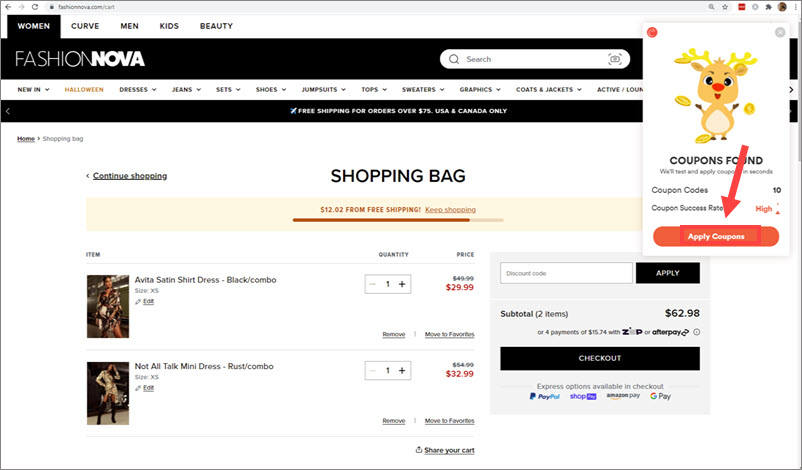Image resolution: width=802 pixels, height=470 pixels.
Task: Expand the Tops dropdown
Action: [x=374, y=89]
